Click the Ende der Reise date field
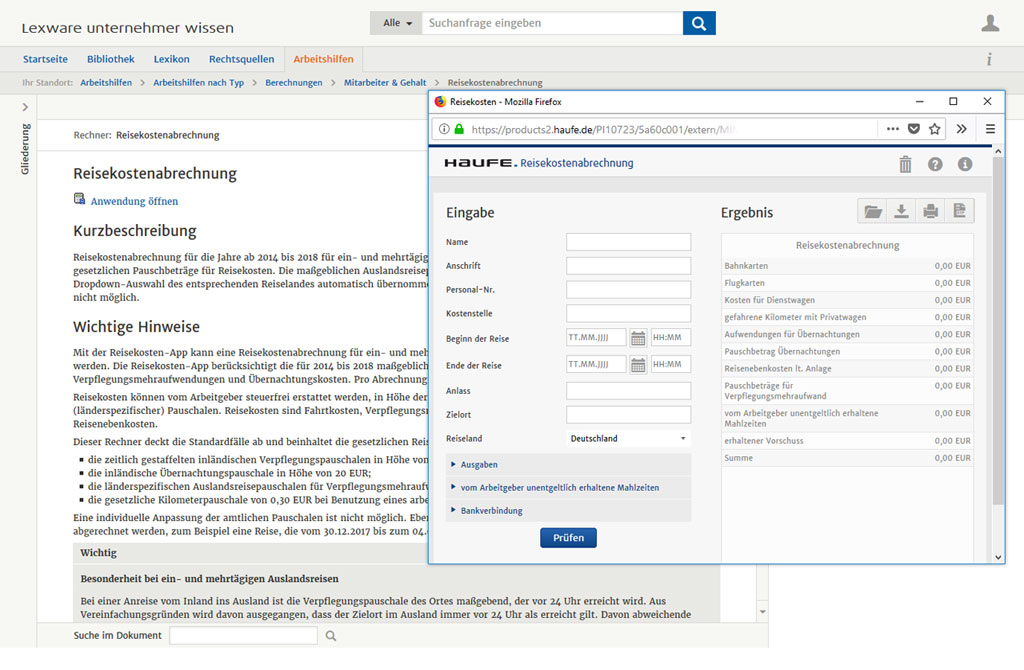 (596, 364)
